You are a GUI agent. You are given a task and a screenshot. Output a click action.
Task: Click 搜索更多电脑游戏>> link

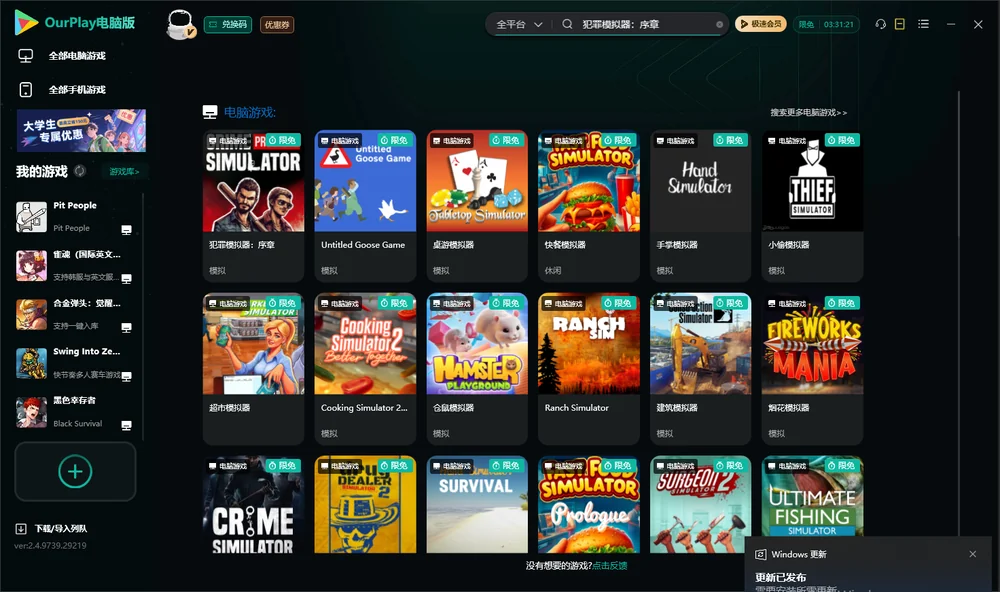(808, 112)
